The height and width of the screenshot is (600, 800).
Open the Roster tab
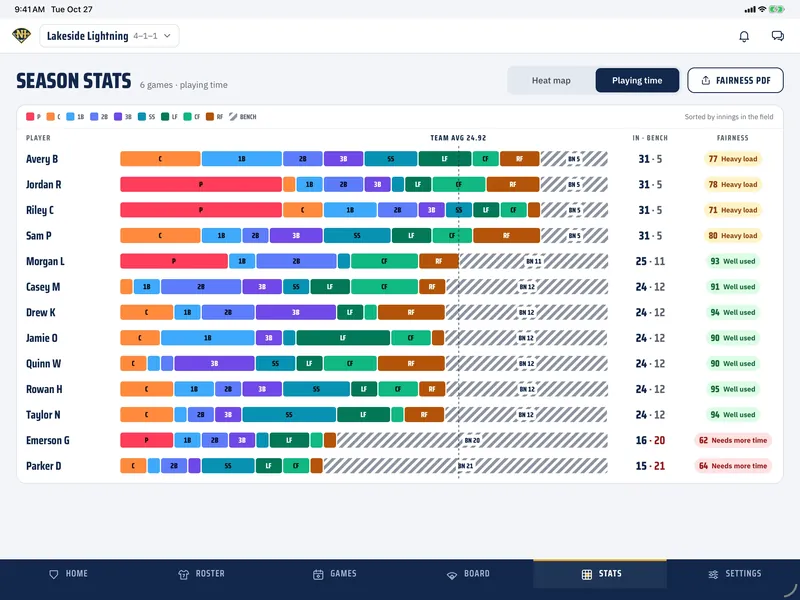[202, 574]
